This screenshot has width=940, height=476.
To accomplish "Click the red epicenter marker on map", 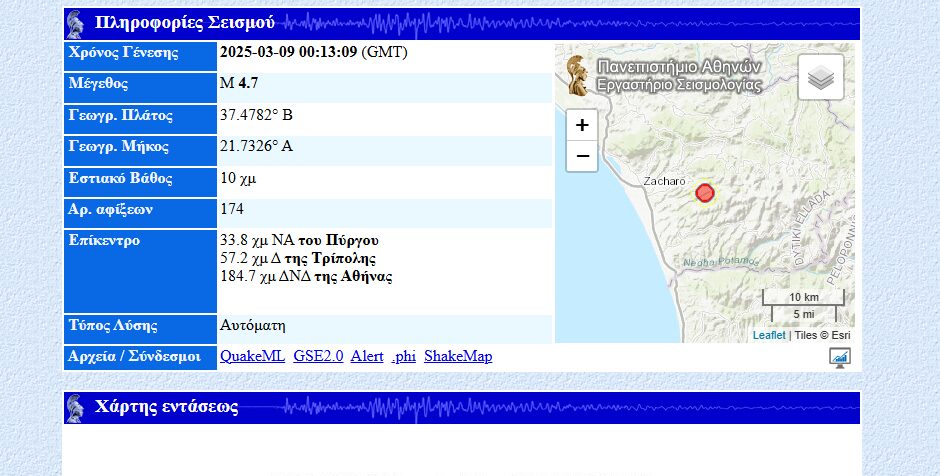I will 704,193.
